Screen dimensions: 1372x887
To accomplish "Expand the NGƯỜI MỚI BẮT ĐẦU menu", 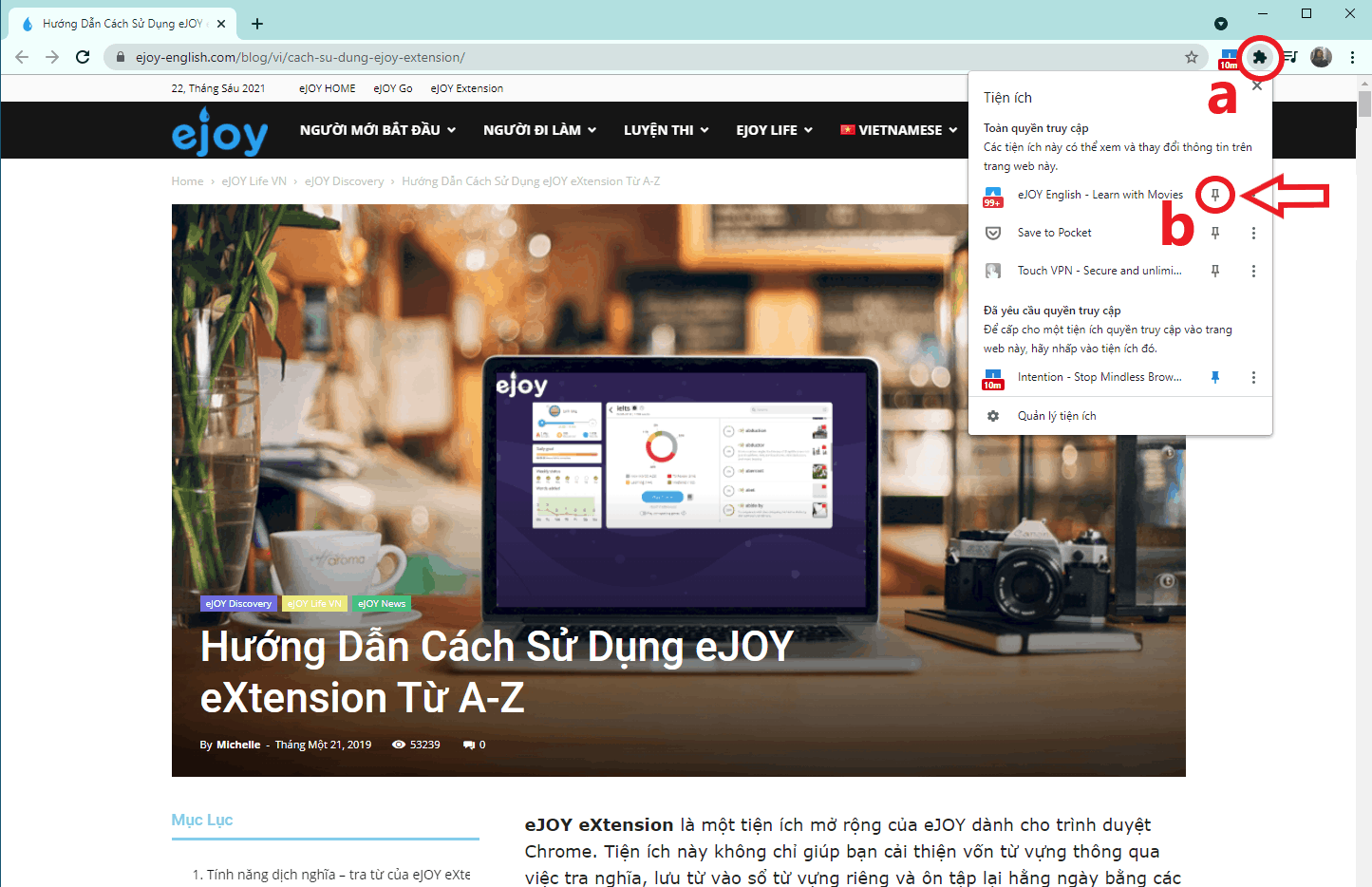I will coord(377,130).
